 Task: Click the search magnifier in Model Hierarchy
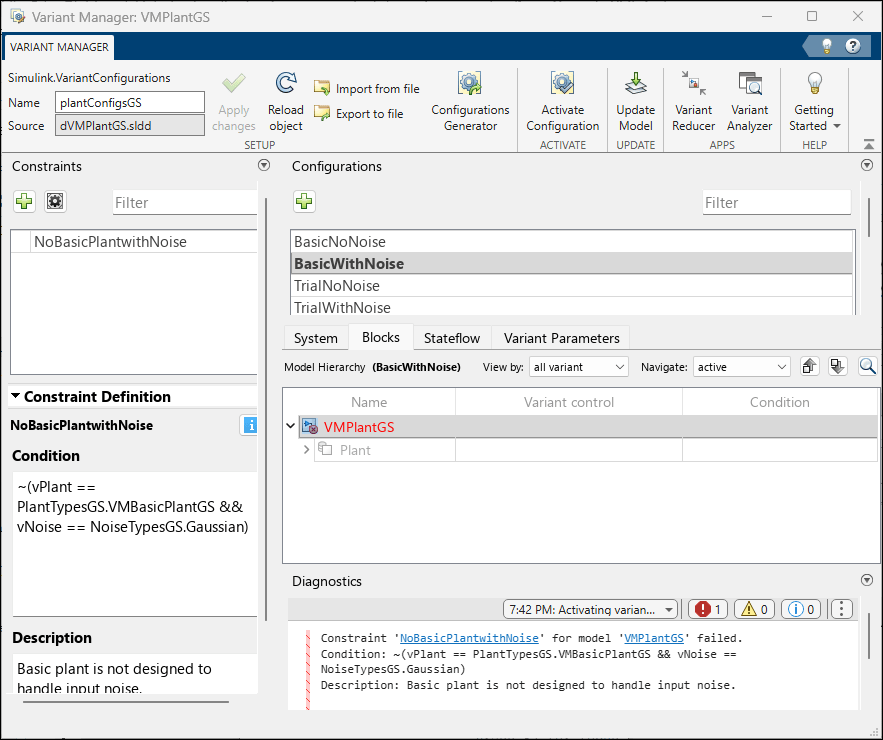coord(867,367)
